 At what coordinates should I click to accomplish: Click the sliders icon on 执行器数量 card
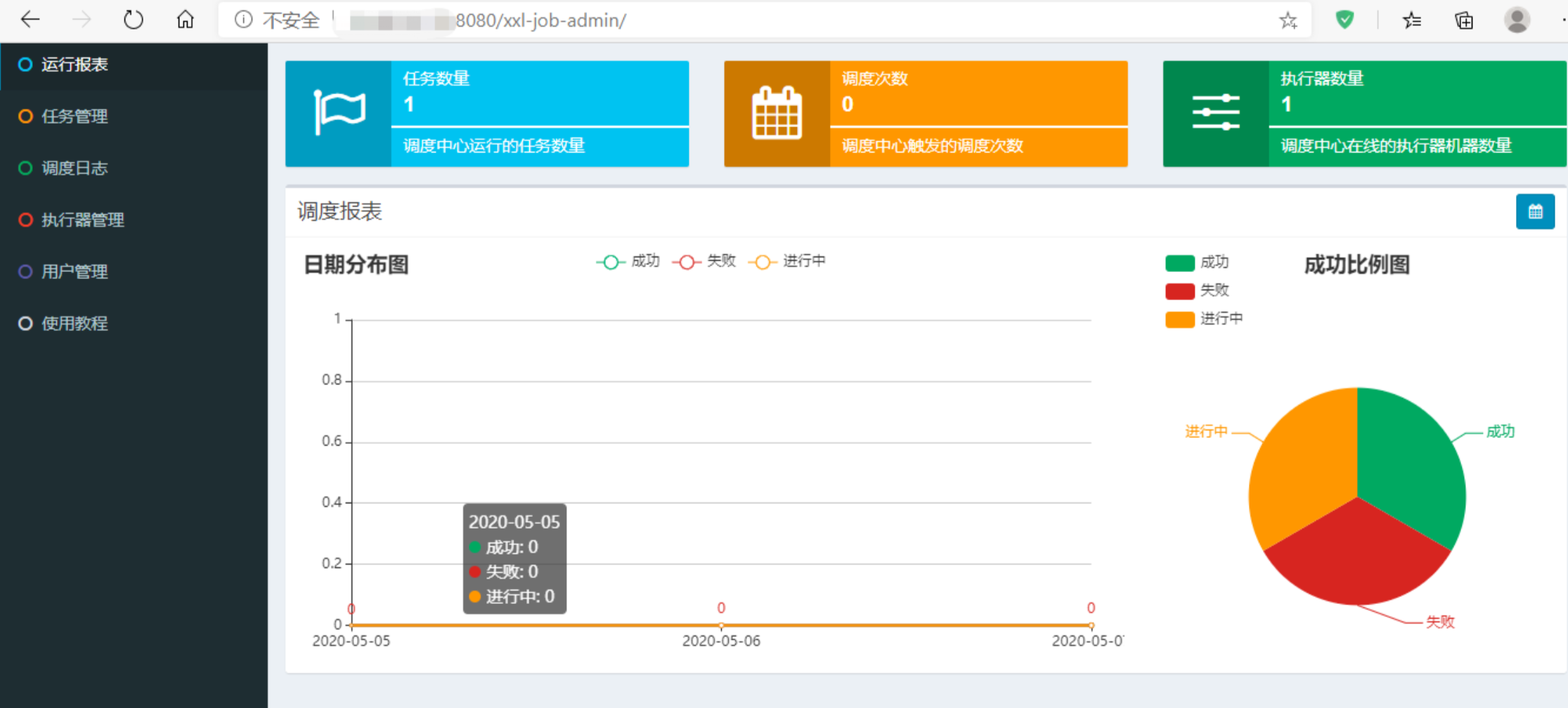coord(1216,112)
